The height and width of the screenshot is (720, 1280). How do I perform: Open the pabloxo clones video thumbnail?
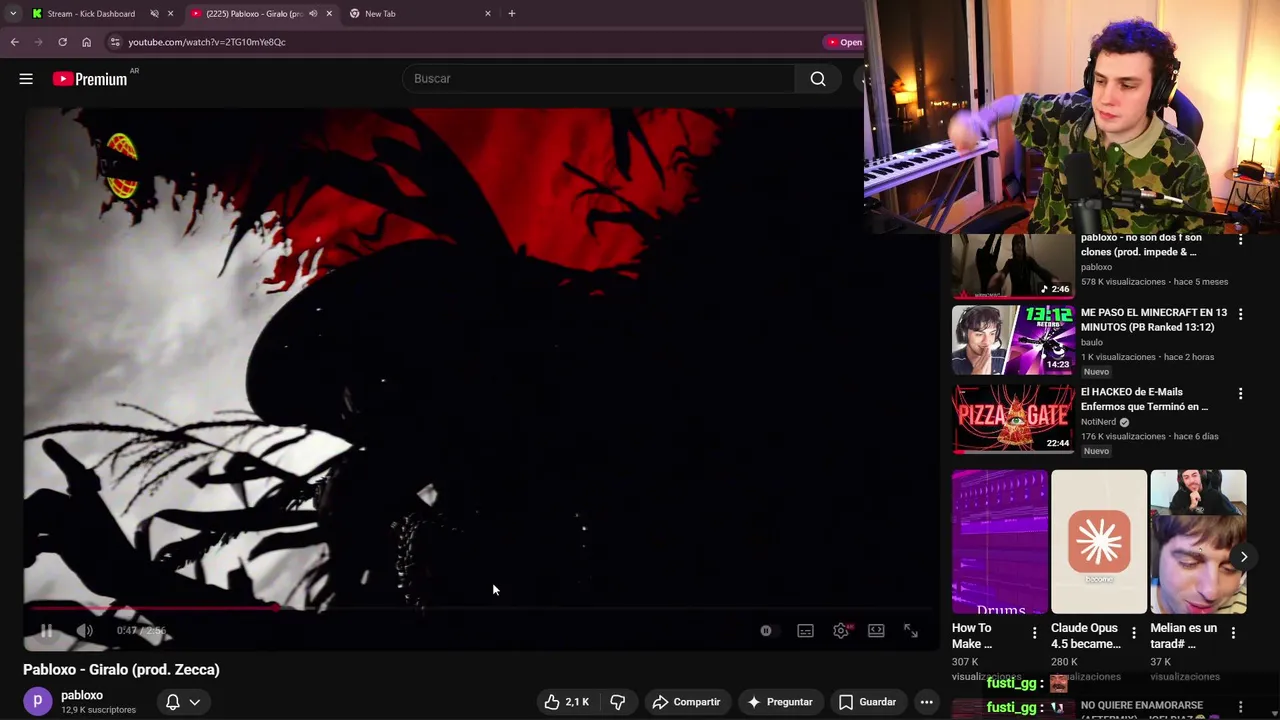(x=1013, y=266)
